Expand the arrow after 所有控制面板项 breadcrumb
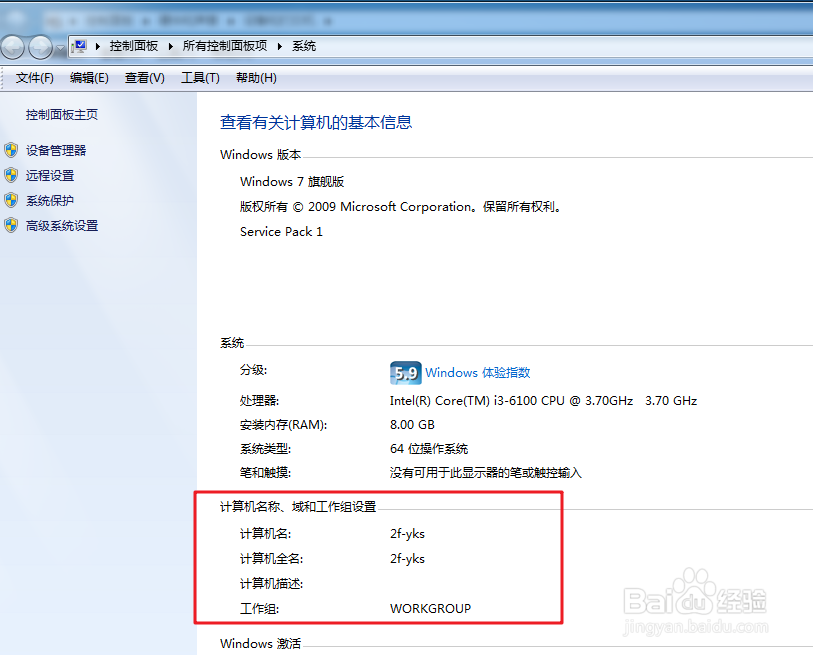 [279, 46]
